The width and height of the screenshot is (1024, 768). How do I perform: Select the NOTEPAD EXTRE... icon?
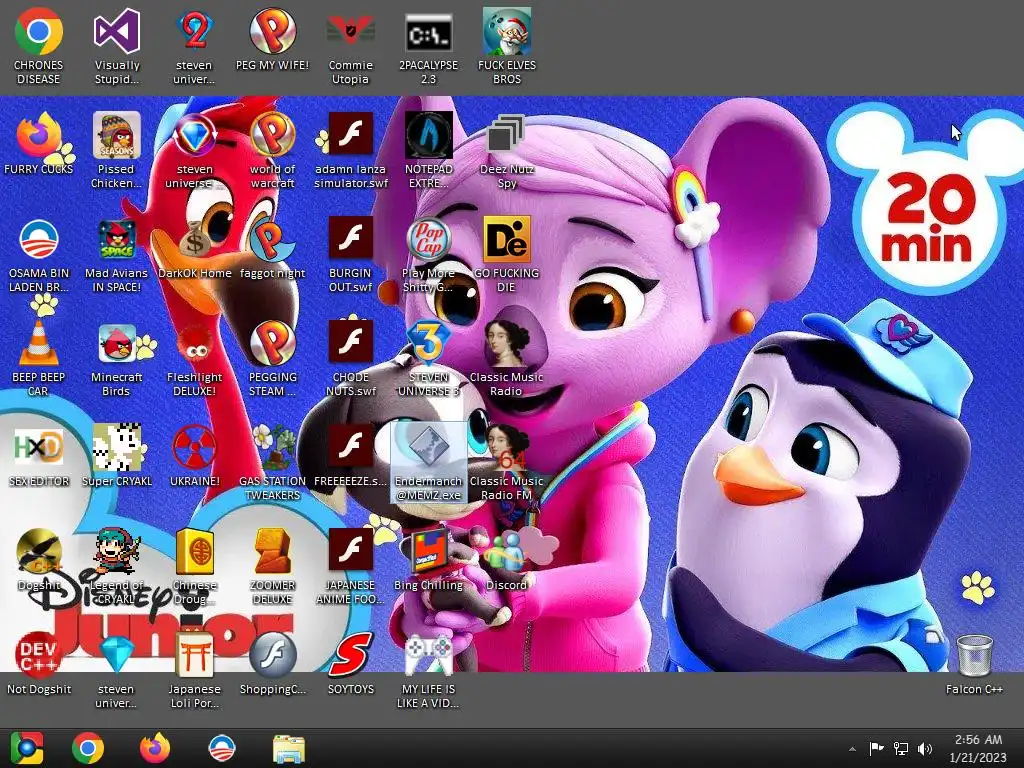pyautogui.click(x=428, y=150)
